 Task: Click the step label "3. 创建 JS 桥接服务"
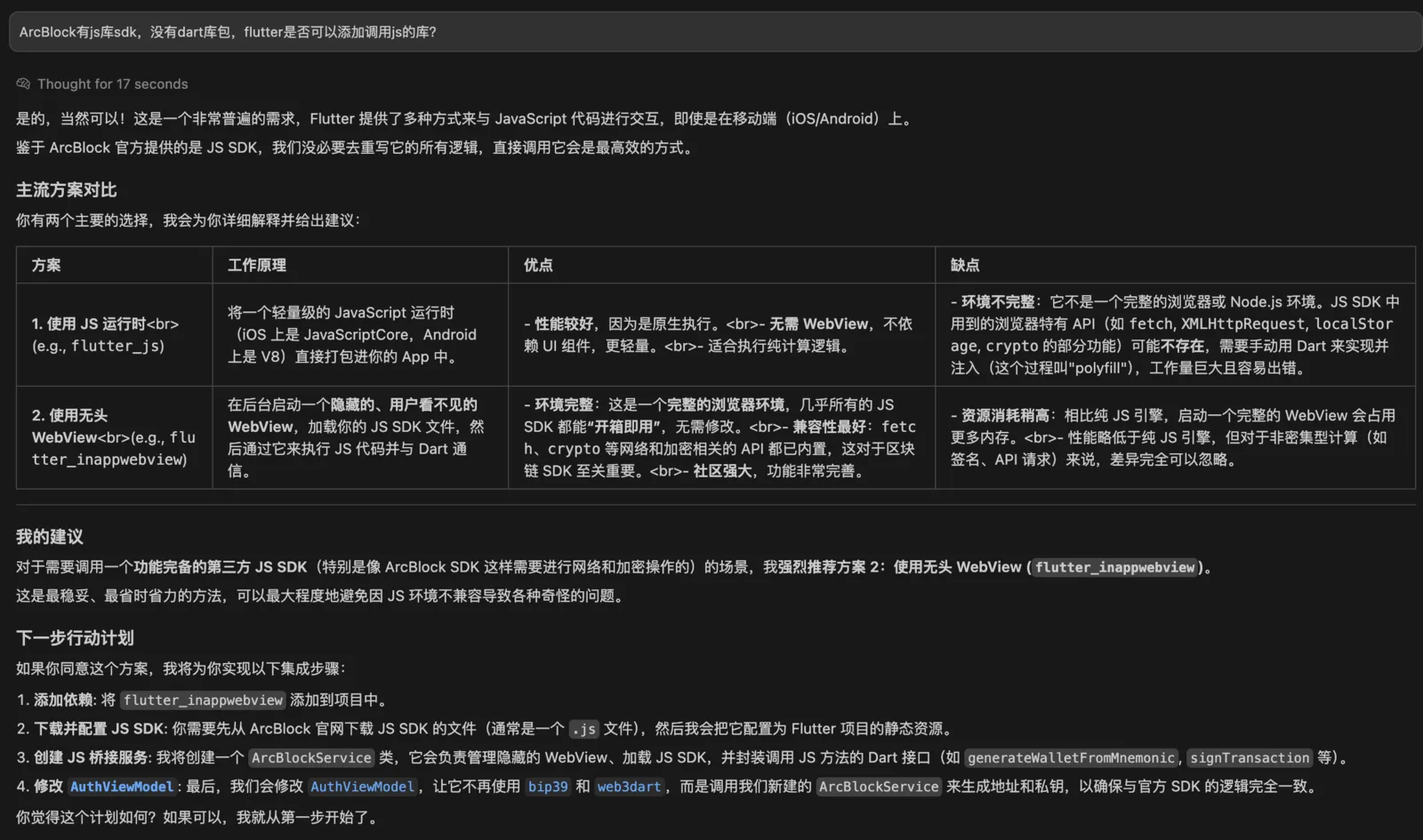[83, 758]
